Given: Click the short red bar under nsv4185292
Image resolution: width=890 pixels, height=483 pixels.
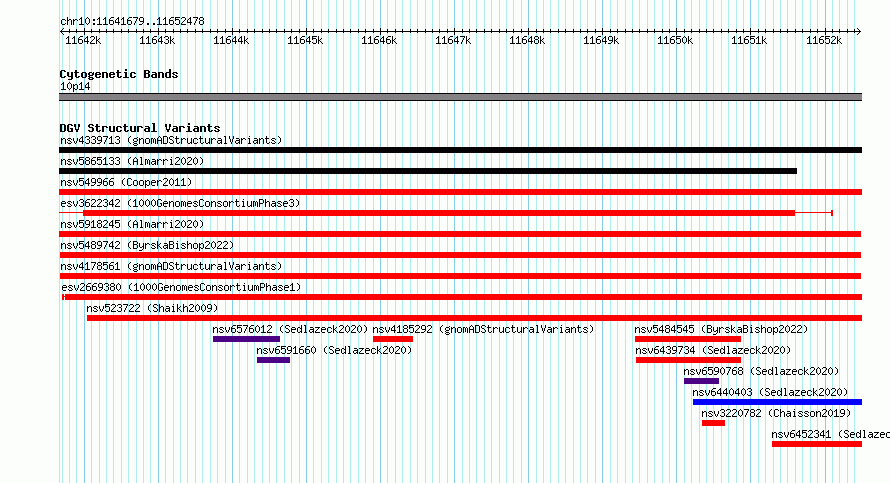Looking at the screenshot, I should (x=393, y=339).
